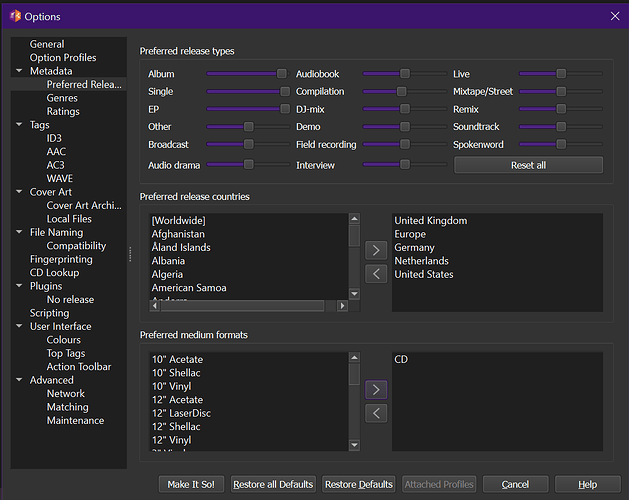
Task: Open the Fingerprinting options page
Action: (x=61, y=259)
